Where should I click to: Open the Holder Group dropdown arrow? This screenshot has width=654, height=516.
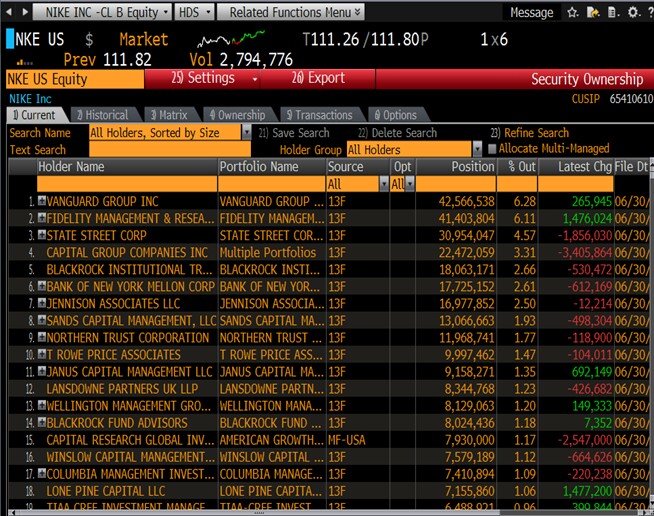pyautogui.click(x=477, y=149)
